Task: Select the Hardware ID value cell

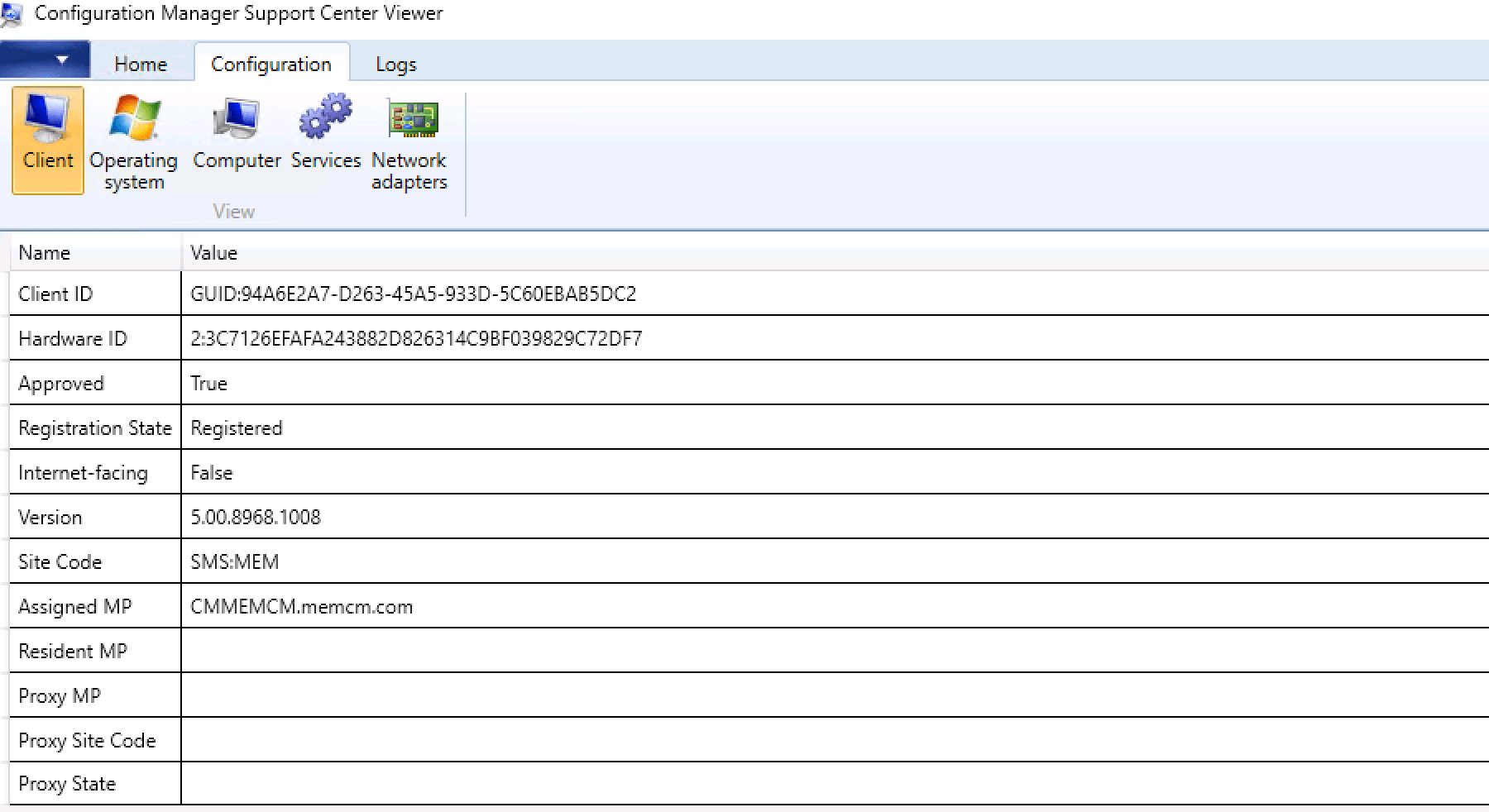Action: click(416, 339)
